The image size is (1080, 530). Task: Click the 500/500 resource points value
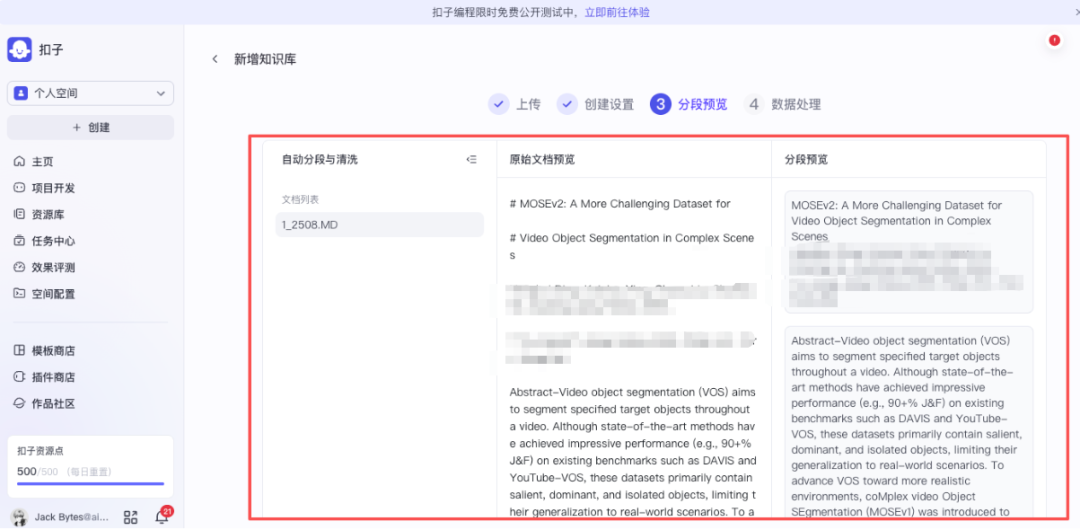click(36, 471)
